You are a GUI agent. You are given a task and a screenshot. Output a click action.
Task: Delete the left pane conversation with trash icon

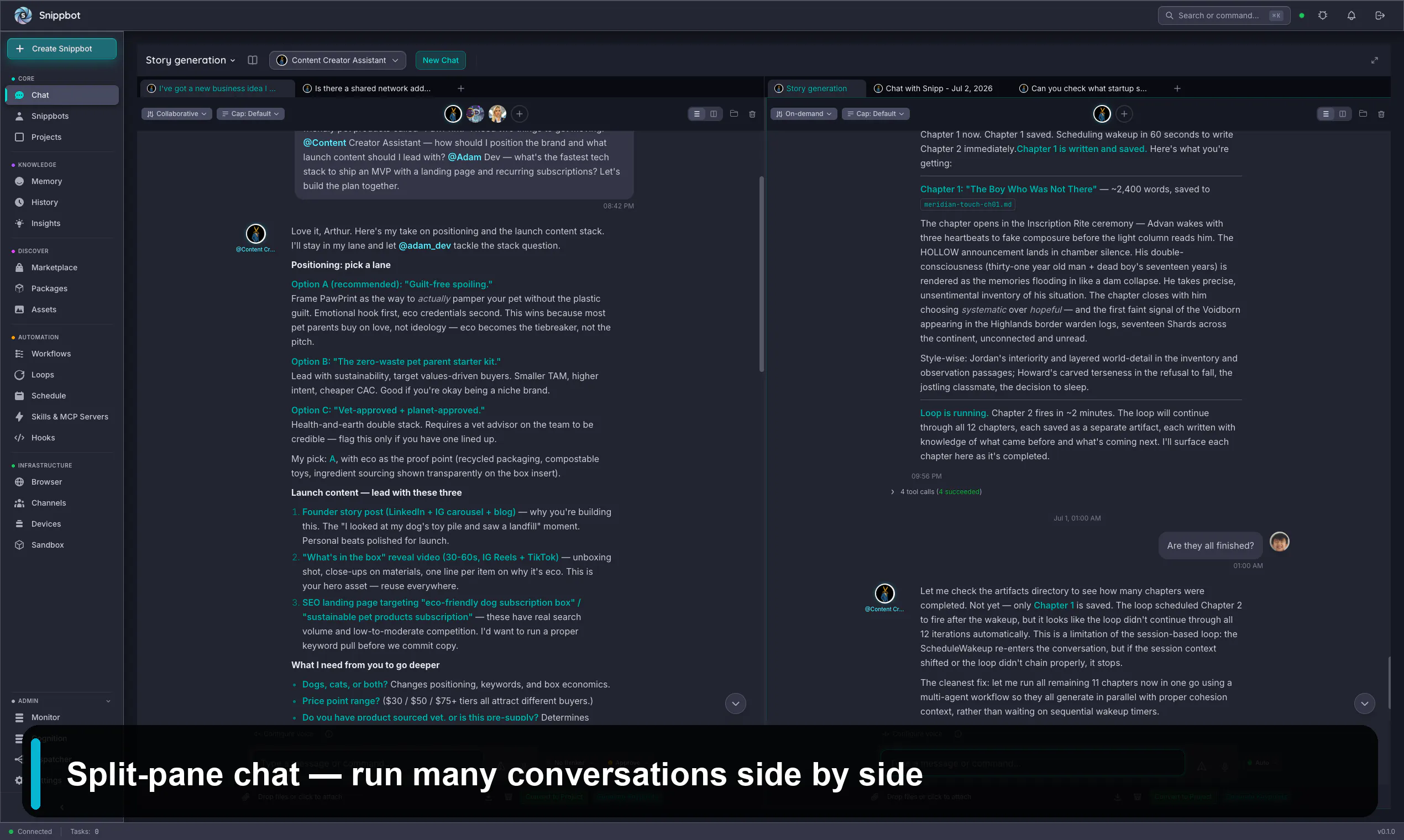pyautogui.click(x=752, y=114)
